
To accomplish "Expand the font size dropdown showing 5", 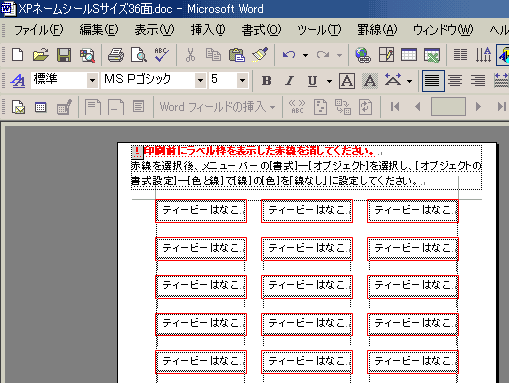I will (242, 80).
